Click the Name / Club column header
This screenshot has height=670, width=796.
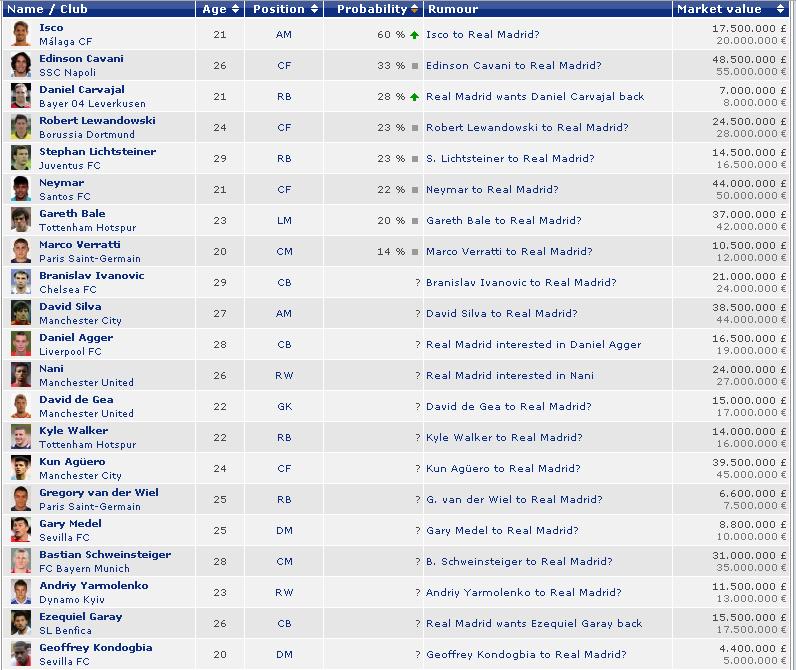pyautogui.click(x=50, y=9)
